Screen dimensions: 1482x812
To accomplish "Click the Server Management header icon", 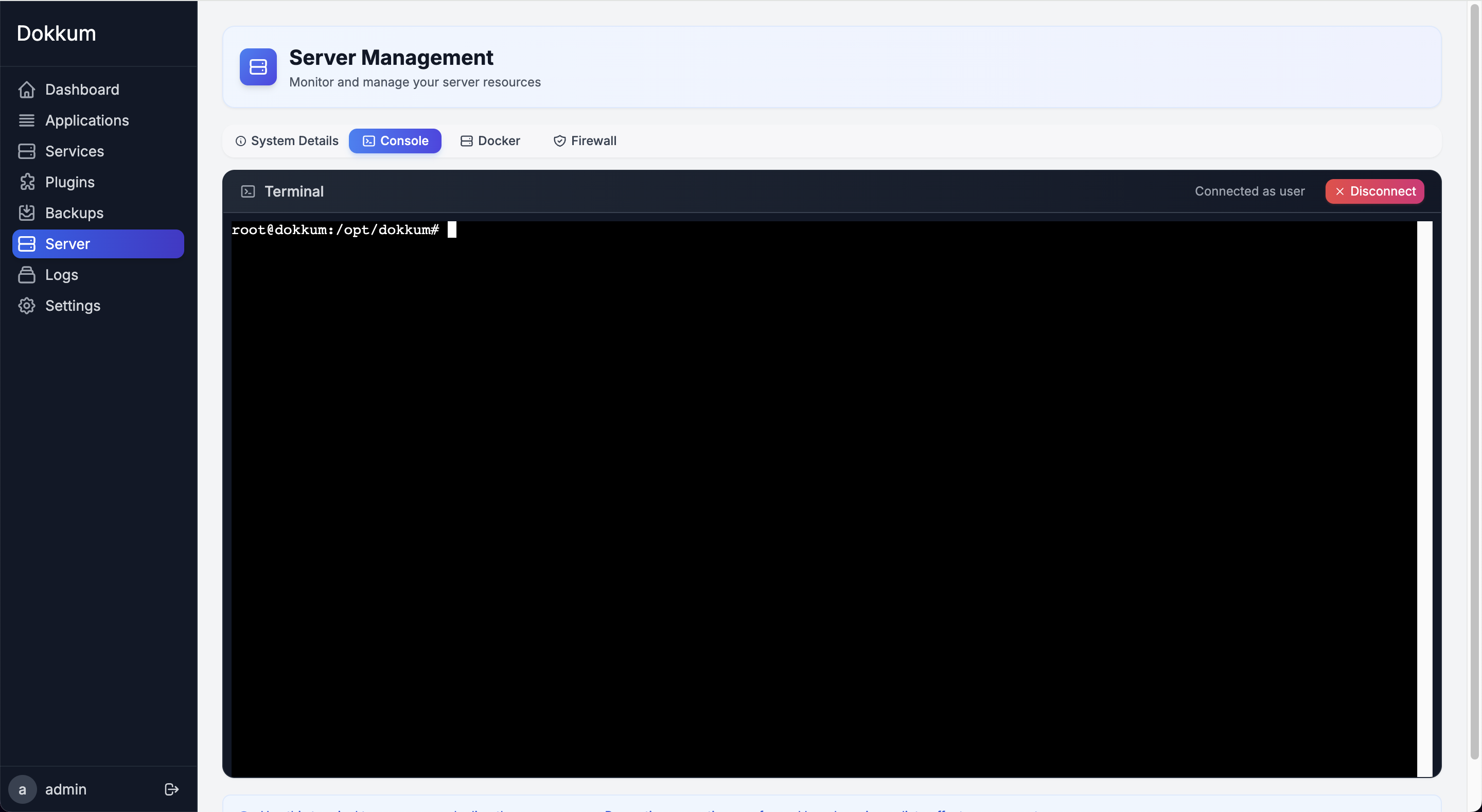I will (x=258, y=67).
